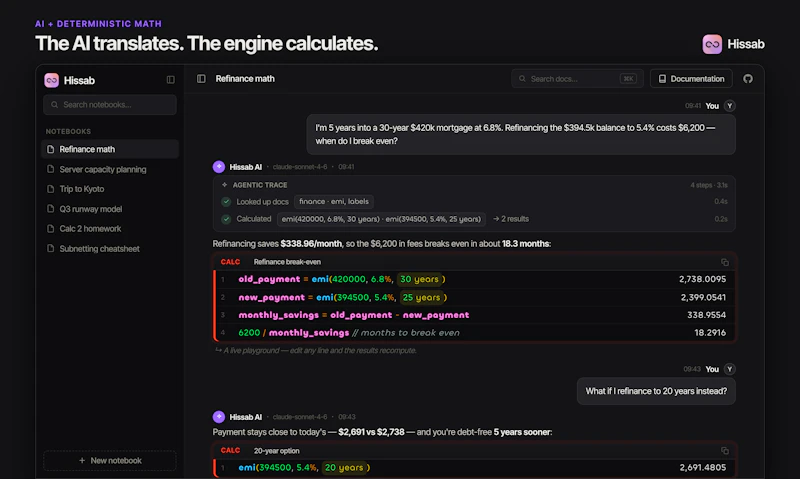800x479 pixels.
Task: Open the Trip to Kyoto notebook
Action: 110,189
